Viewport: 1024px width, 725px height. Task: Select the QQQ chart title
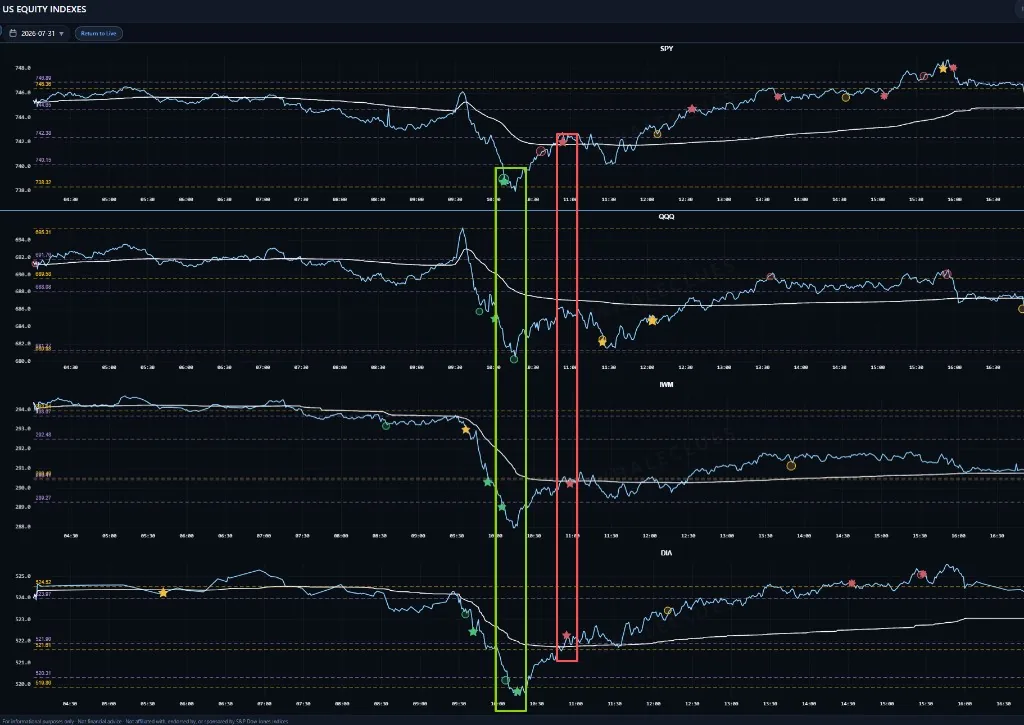(666, 216)
